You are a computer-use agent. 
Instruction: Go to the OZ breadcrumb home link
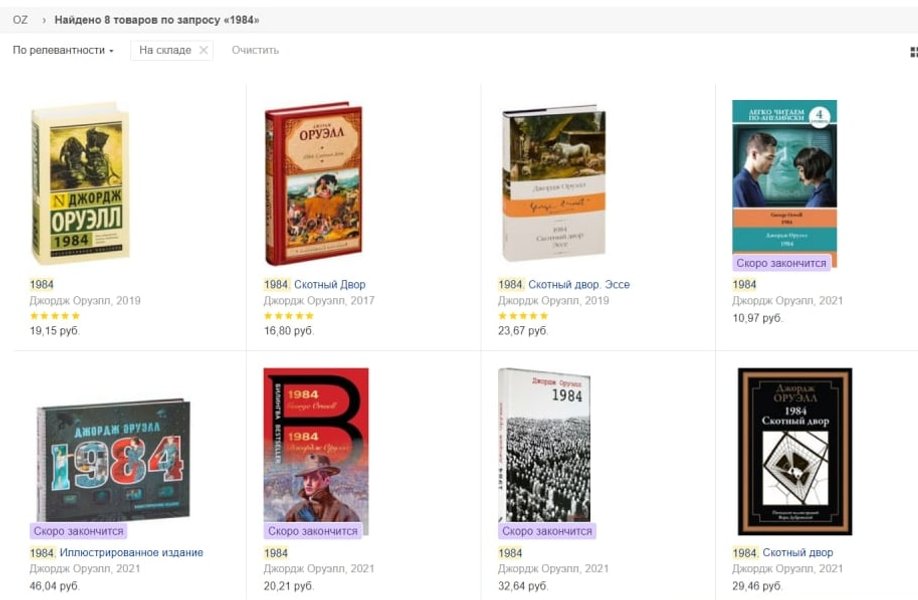pos(20,20)
